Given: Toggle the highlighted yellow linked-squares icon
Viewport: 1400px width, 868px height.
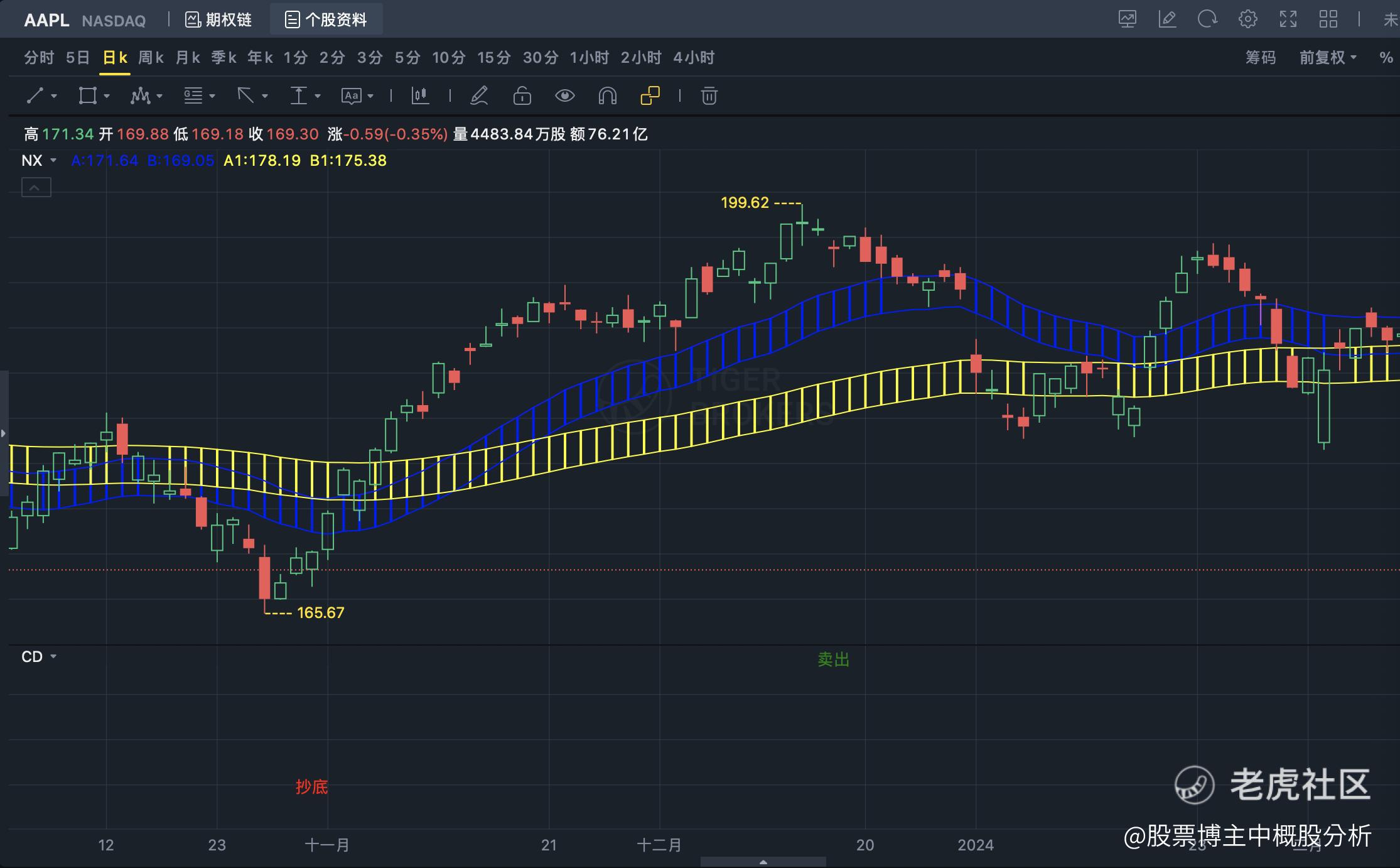Looking at the screenshot, I should point(650,95).
